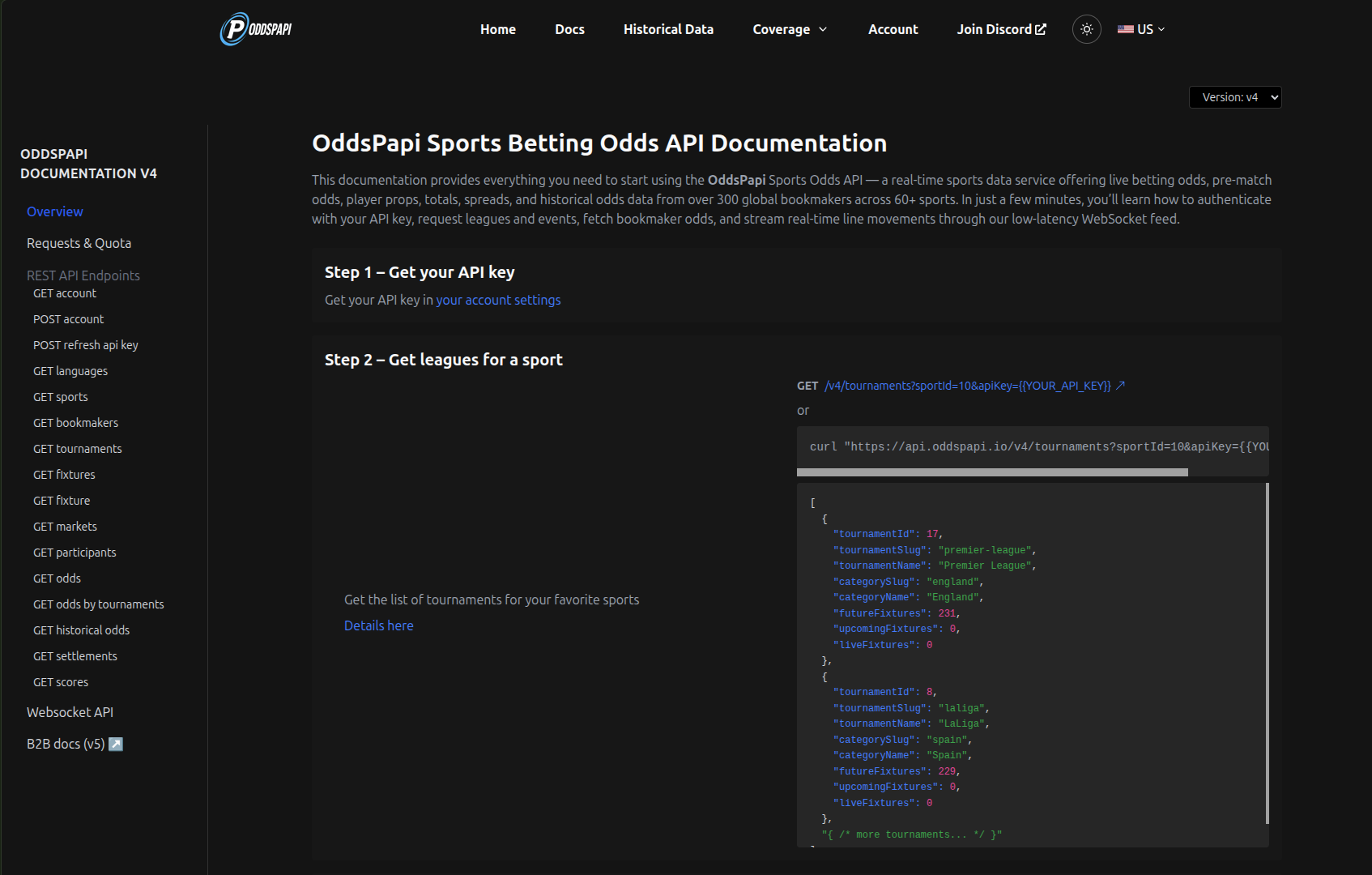Open Historical Data in the navigation
1372x875 pixels.
click(x=668, y=29)
